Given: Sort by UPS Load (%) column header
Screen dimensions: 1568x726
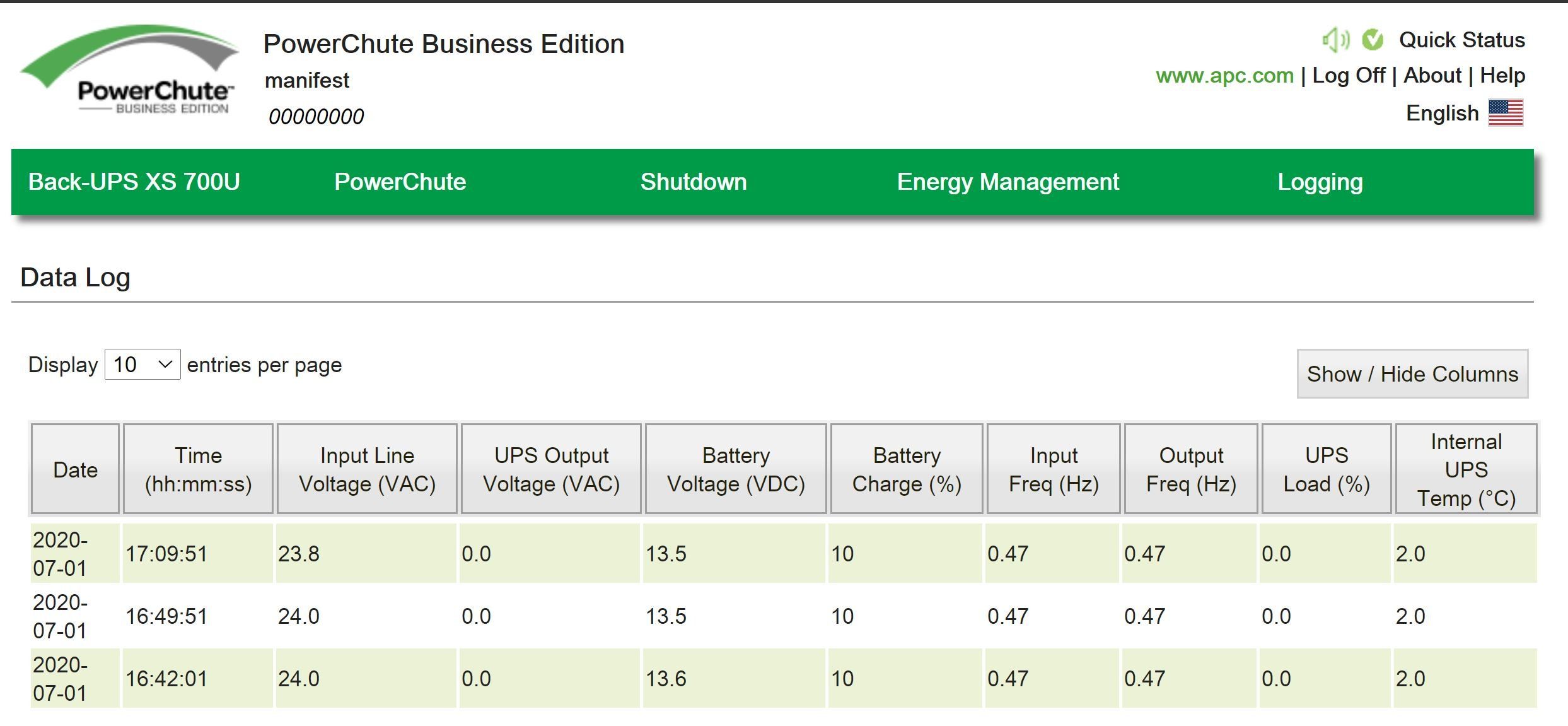Looking at the screenshot, I should tap(1327, 469).
